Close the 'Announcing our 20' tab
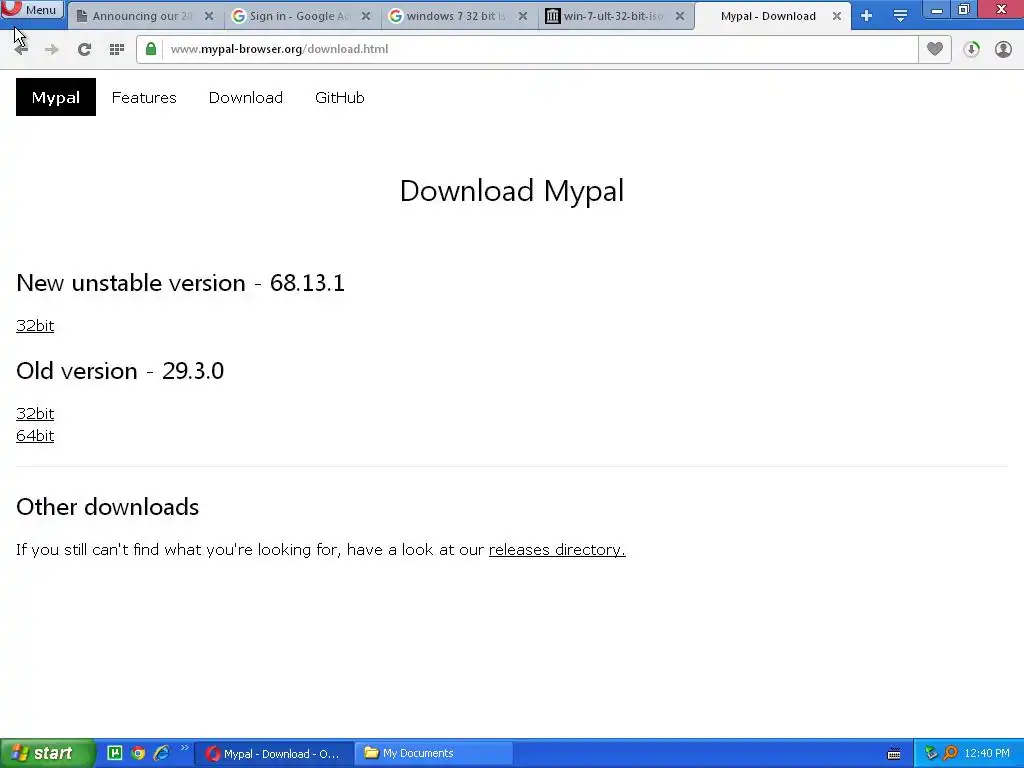Viewport: 1024px width, 768px height. pyautogui.click(x=209, y=16)
